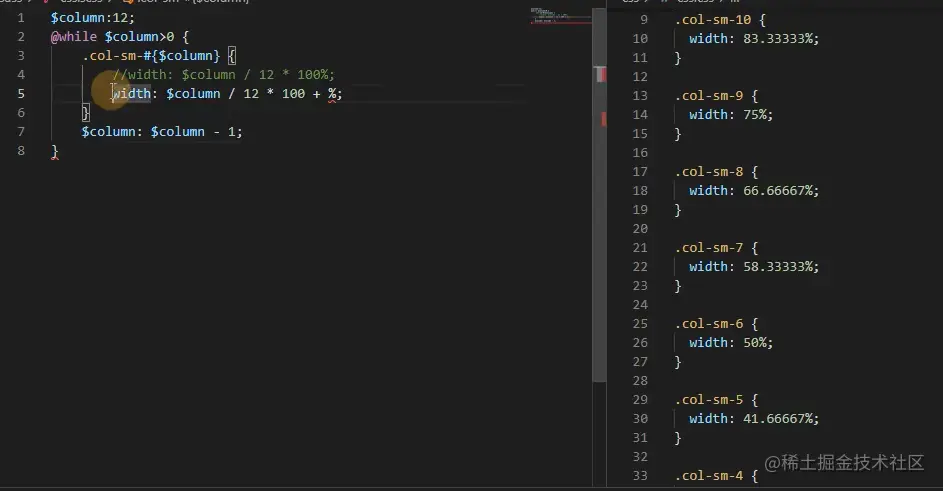Screen dimensions: 943x491
Task: Click the 'width: 83.33333%;' line
Action: 754,39
